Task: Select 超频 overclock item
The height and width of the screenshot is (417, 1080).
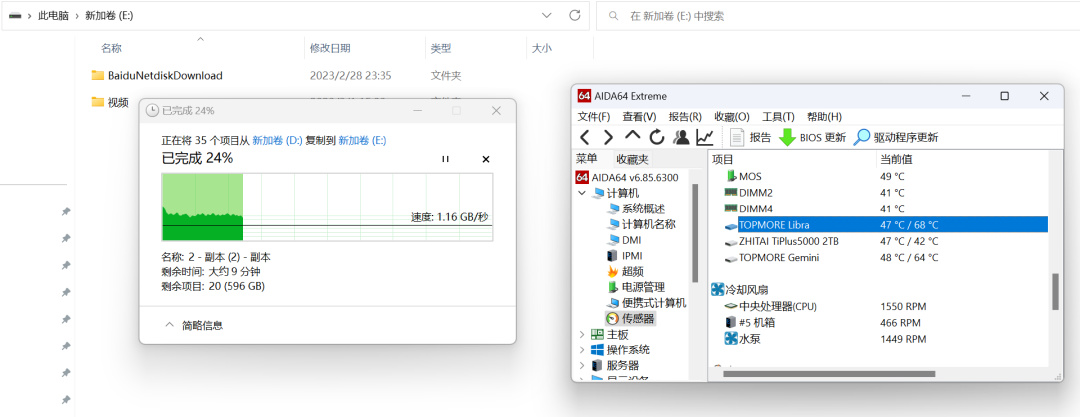Action: pos(625,272)
